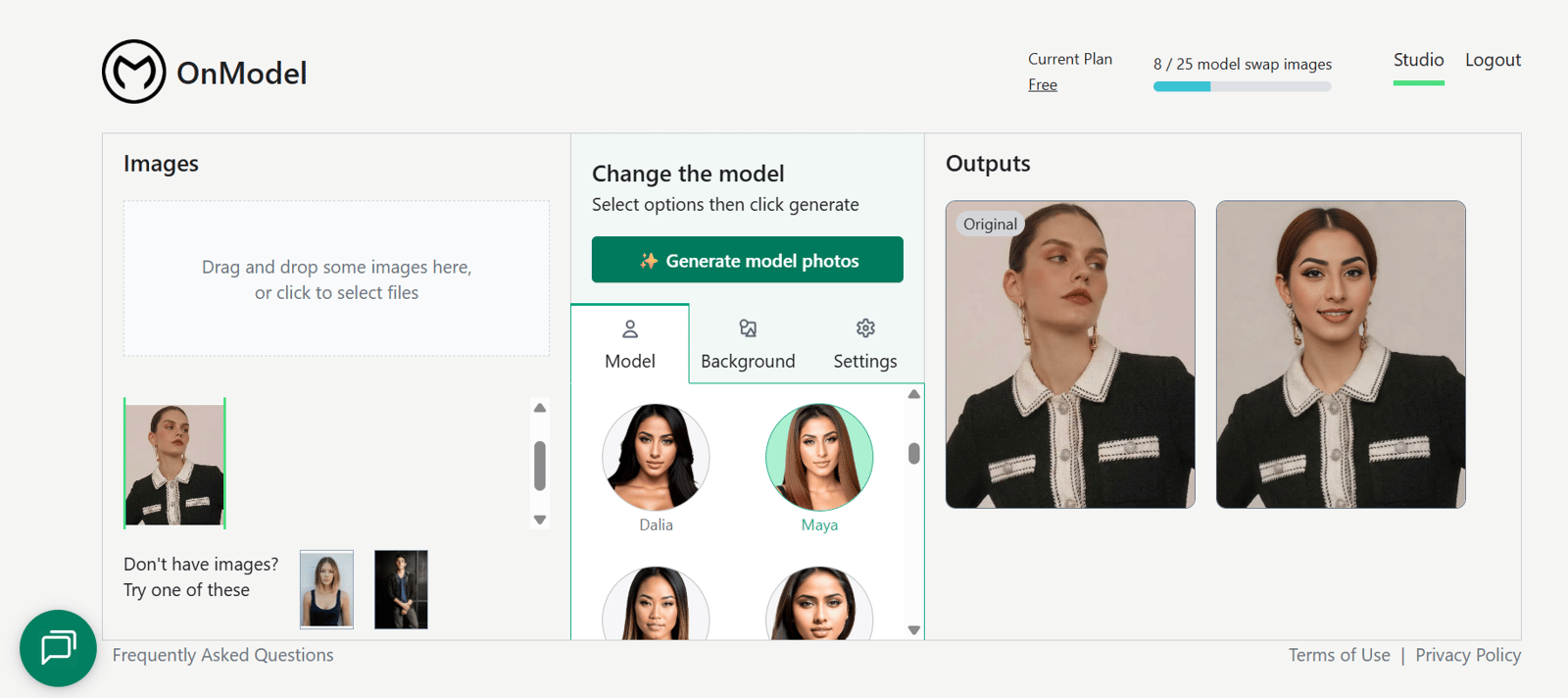
Task: Click the model swap usage progress bar
Action: click(1242, 86)
